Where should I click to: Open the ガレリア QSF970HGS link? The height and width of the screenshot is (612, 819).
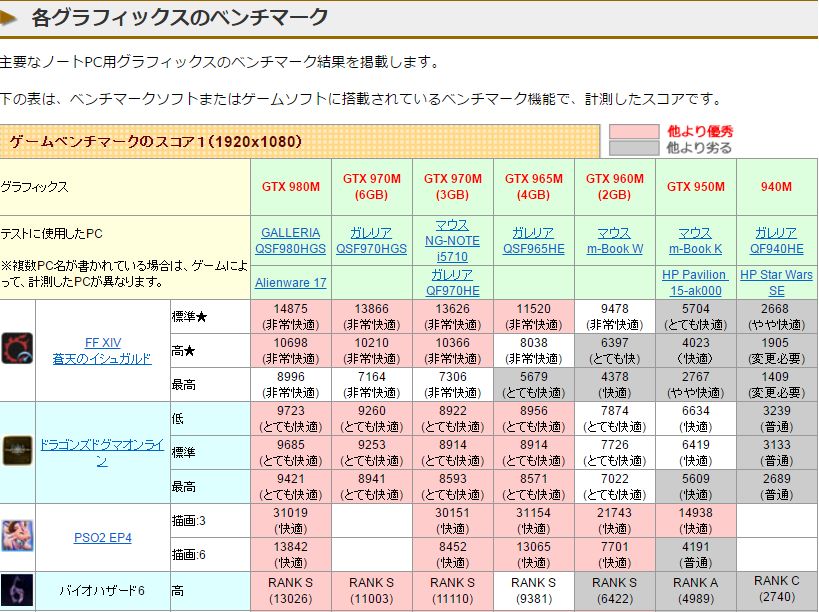(x=371, y=241)
